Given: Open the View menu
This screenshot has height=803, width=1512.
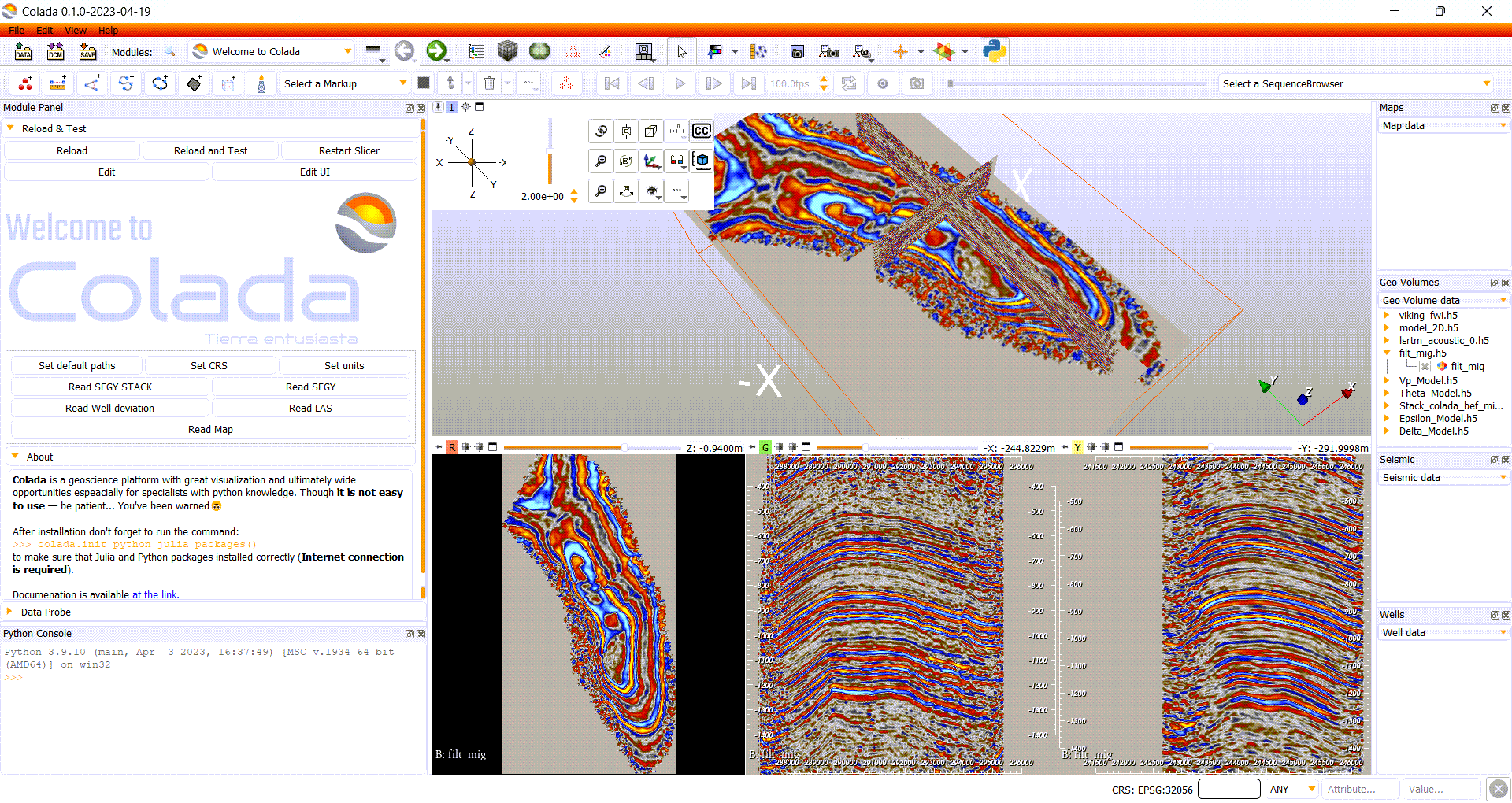Looking at the screenshot, I should 76,30.
